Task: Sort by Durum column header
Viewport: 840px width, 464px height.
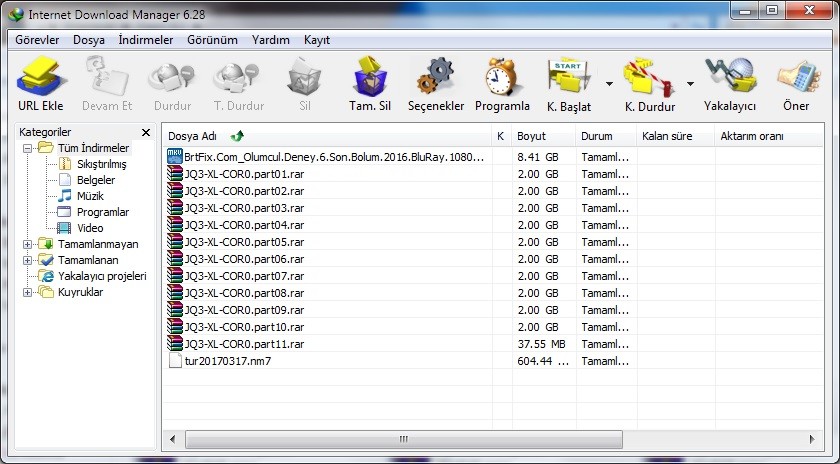Action: [606, 136]
